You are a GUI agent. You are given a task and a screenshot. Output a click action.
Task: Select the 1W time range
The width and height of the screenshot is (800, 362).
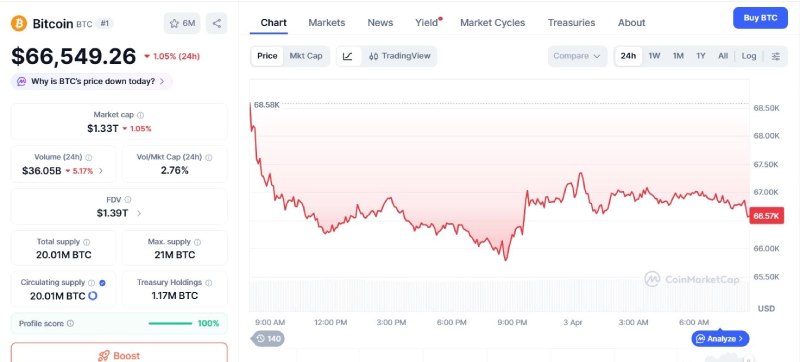tap(654, 56)
